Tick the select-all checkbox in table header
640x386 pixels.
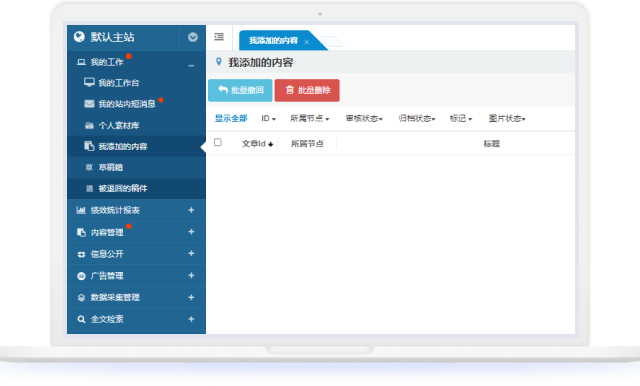click(x=218, y=142)
